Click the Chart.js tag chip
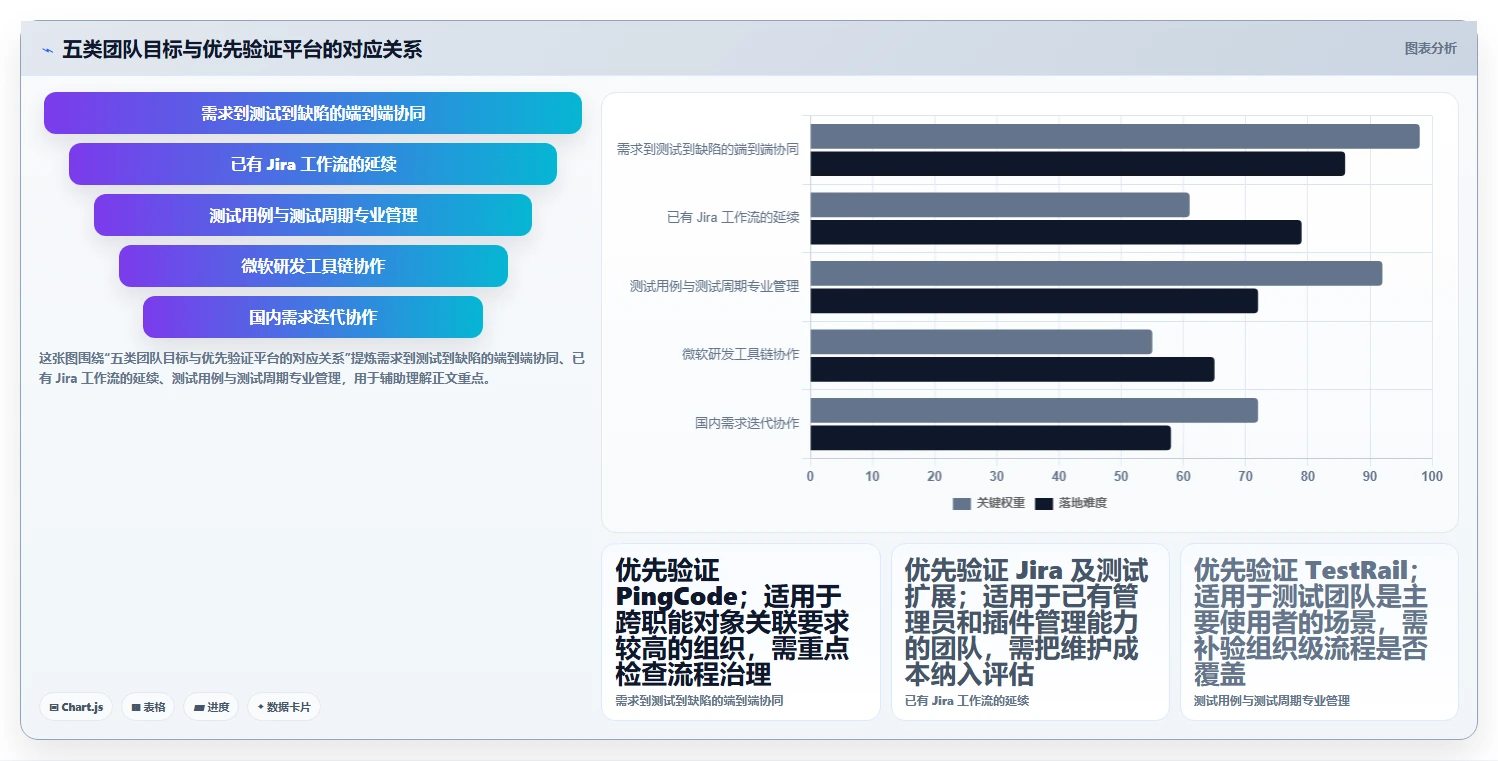Image resolution: width=1498 pixels, height=761 pixels. [76, 707]
